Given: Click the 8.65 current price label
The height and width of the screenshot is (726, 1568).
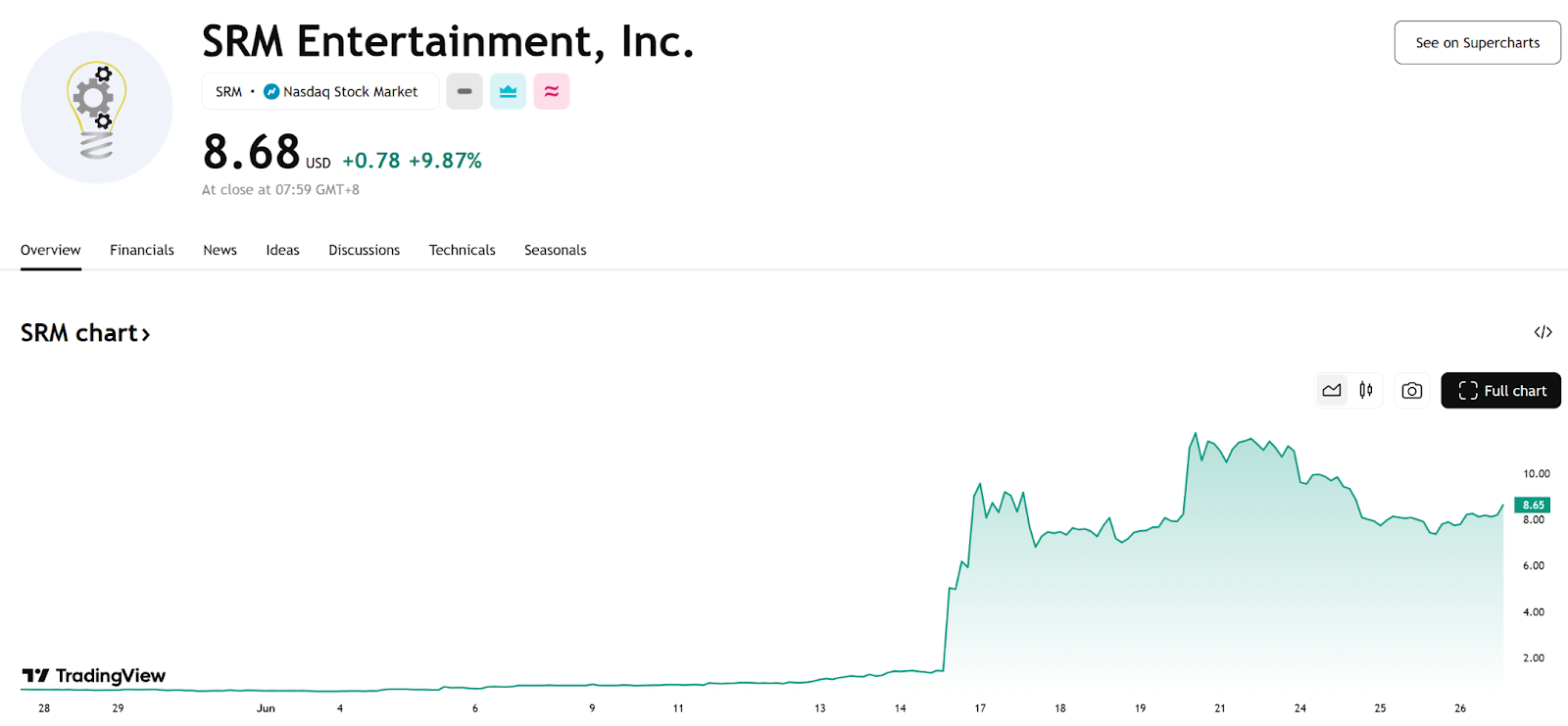Looking at the screenshot, I should tap(1533, 505).
